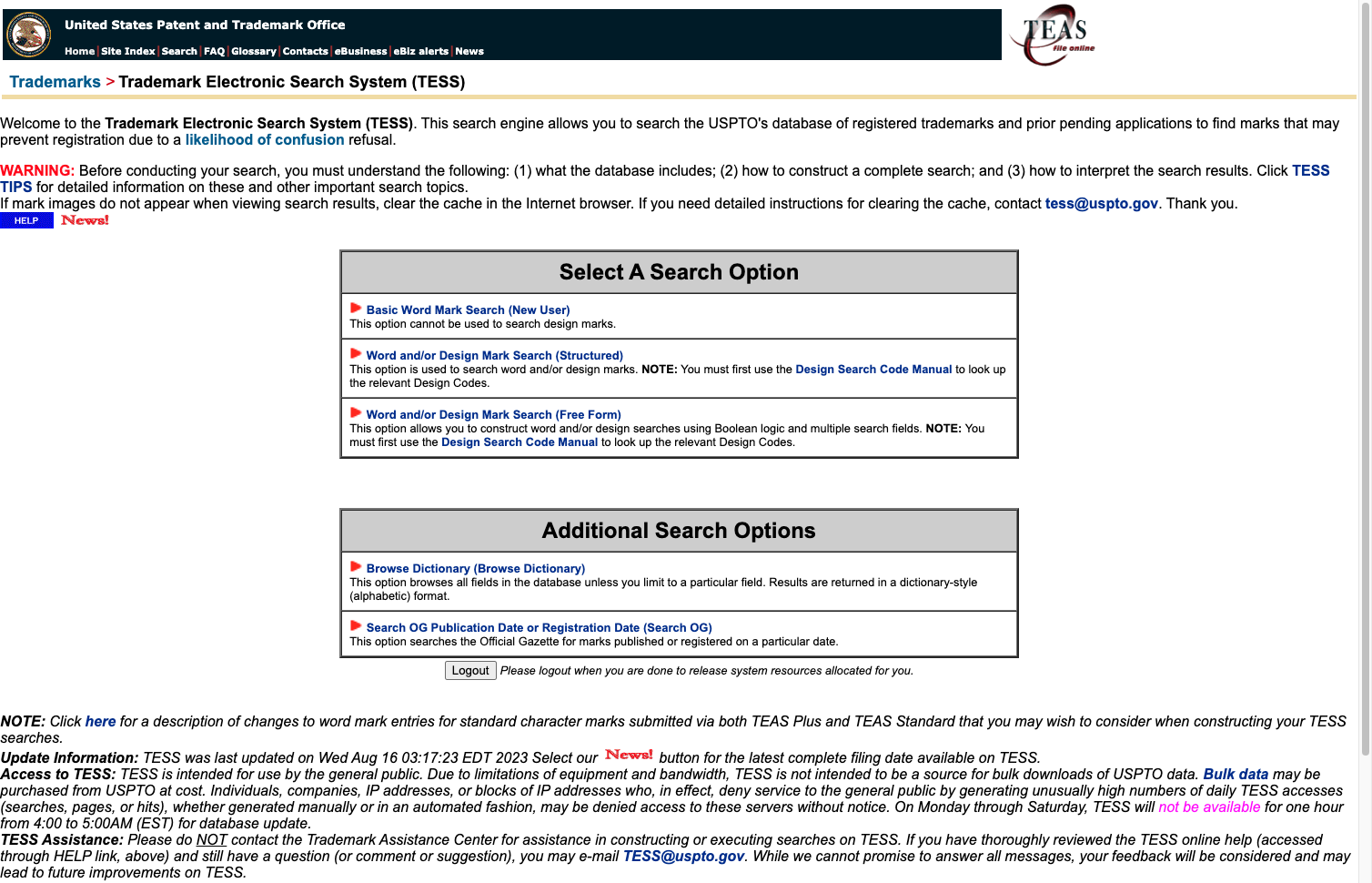Open eBiz alerts in the top navigation

coord(420,52)
